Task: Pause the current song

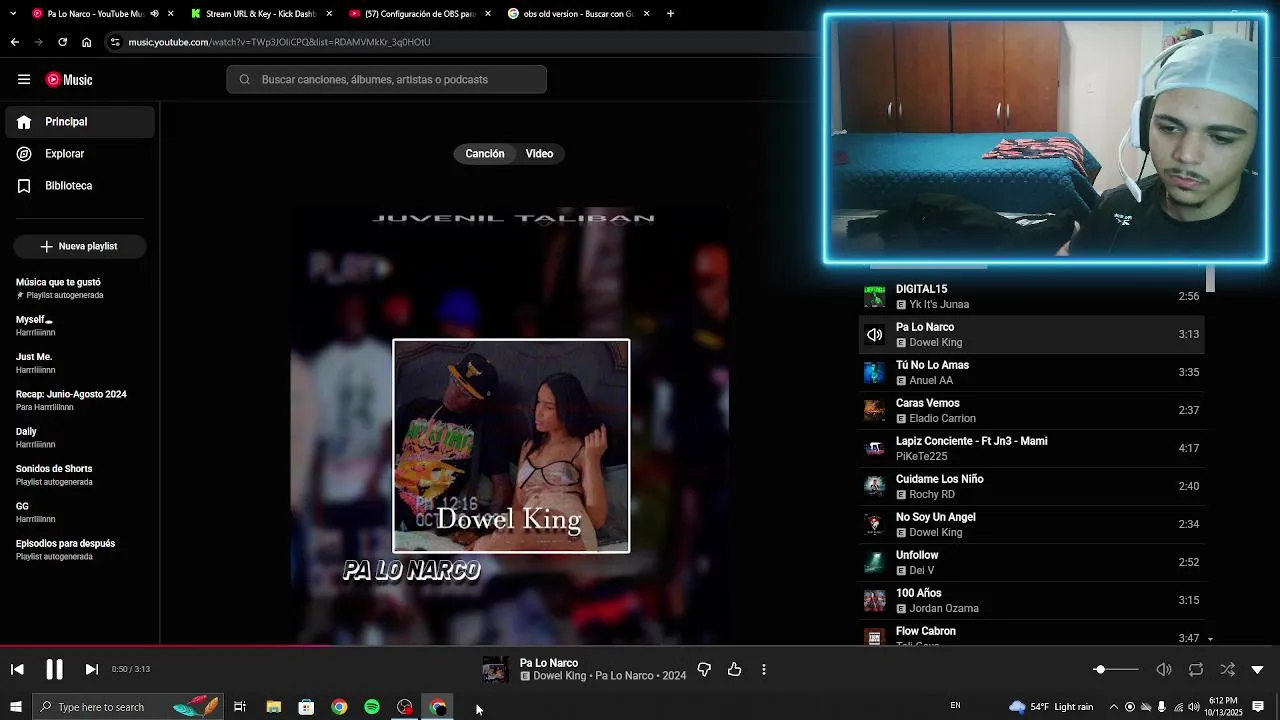Action: (x=54, y=669)
